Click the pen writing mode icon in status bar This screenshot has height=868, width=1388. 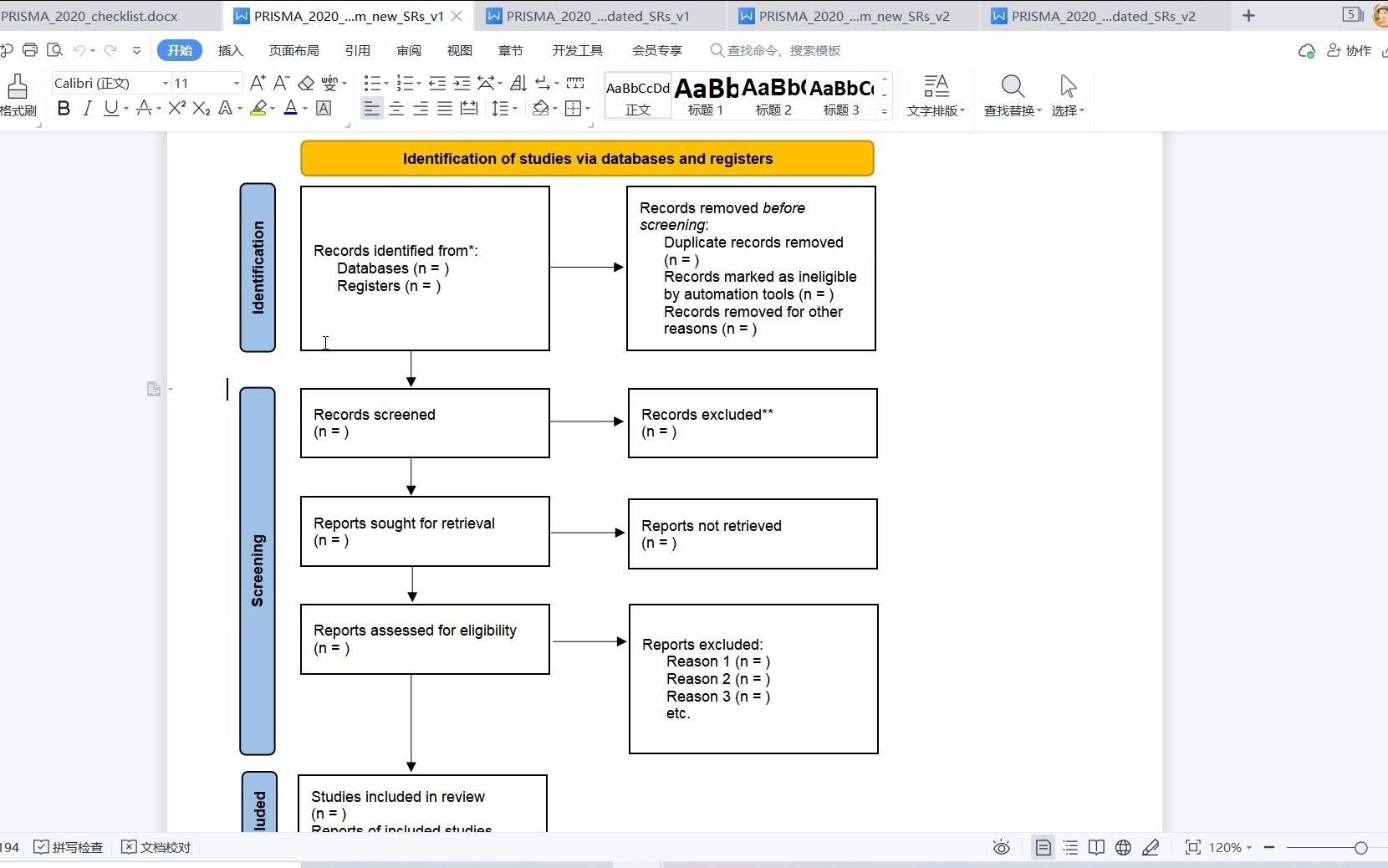tap(1151, 848)
